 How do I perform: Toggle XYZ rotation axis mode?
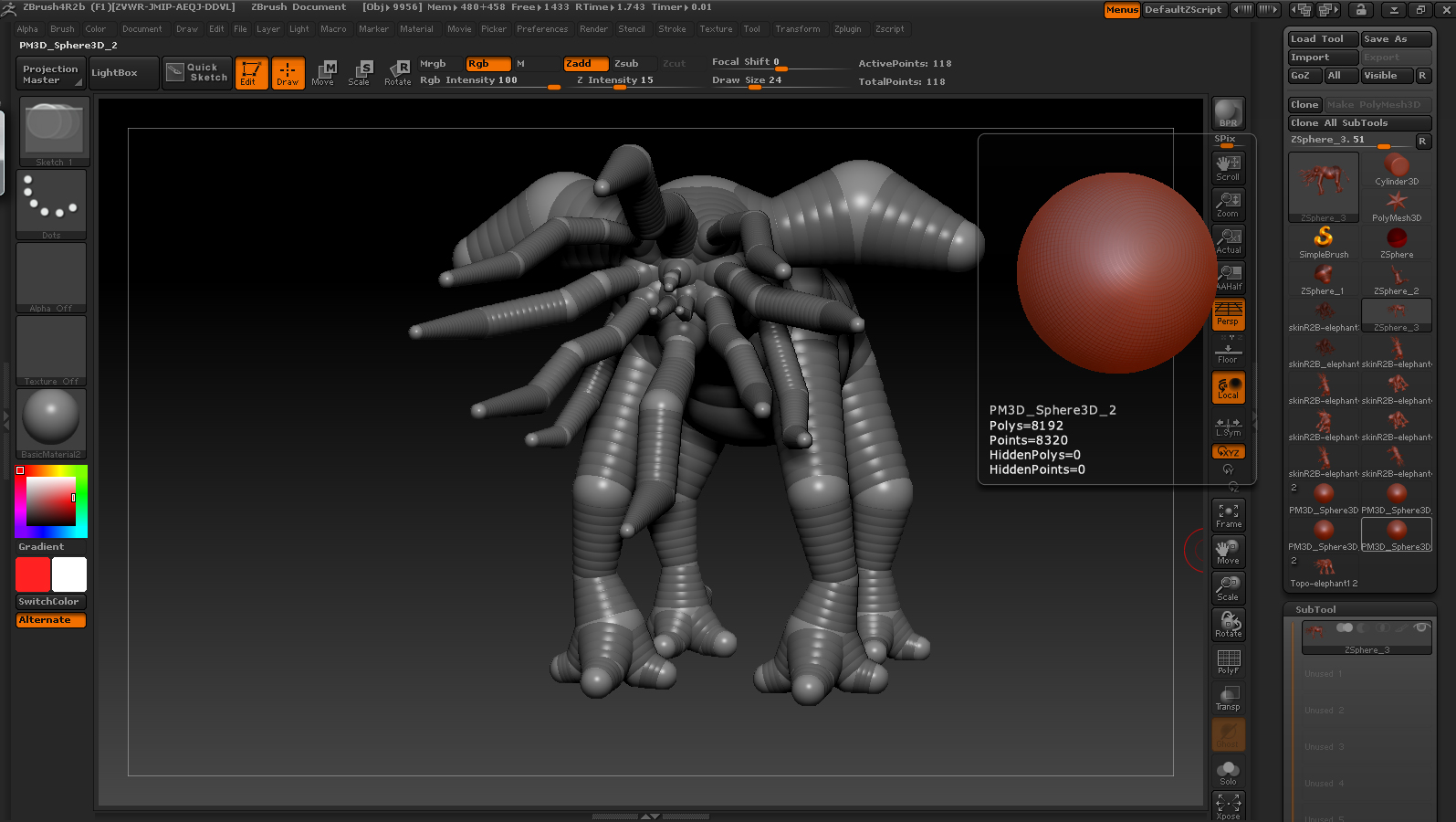click(x=1229, y=452)
